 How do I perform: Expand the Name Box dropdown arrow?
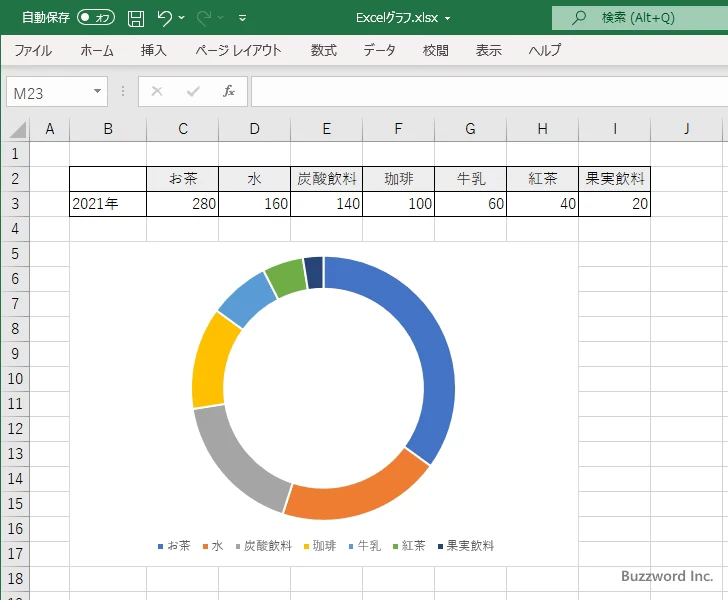[x=98, y=91]
